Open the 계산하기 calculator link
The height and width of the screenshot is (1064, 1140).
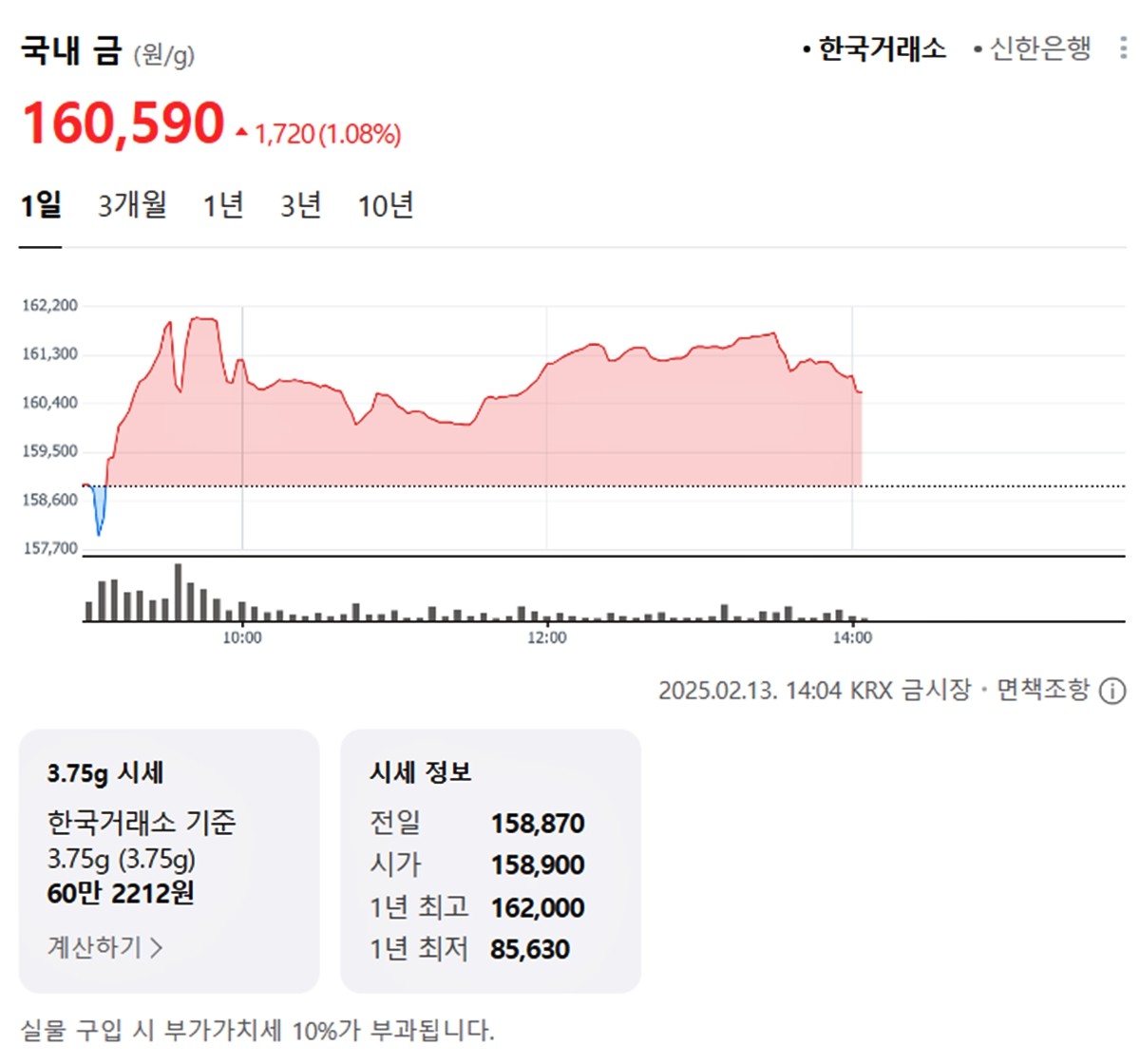[x=104, y=947]
